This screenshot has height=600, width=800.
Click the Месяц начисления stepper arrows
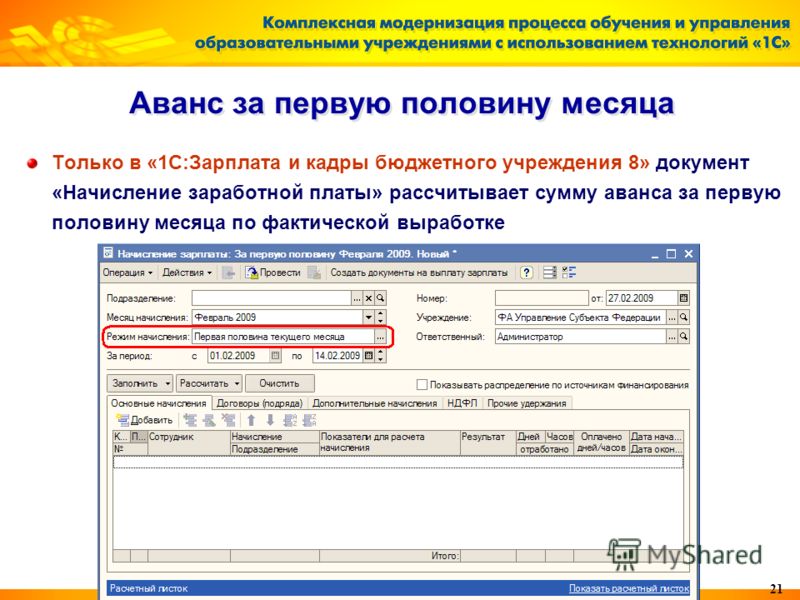pyautogui.click(x=381, y=317)
